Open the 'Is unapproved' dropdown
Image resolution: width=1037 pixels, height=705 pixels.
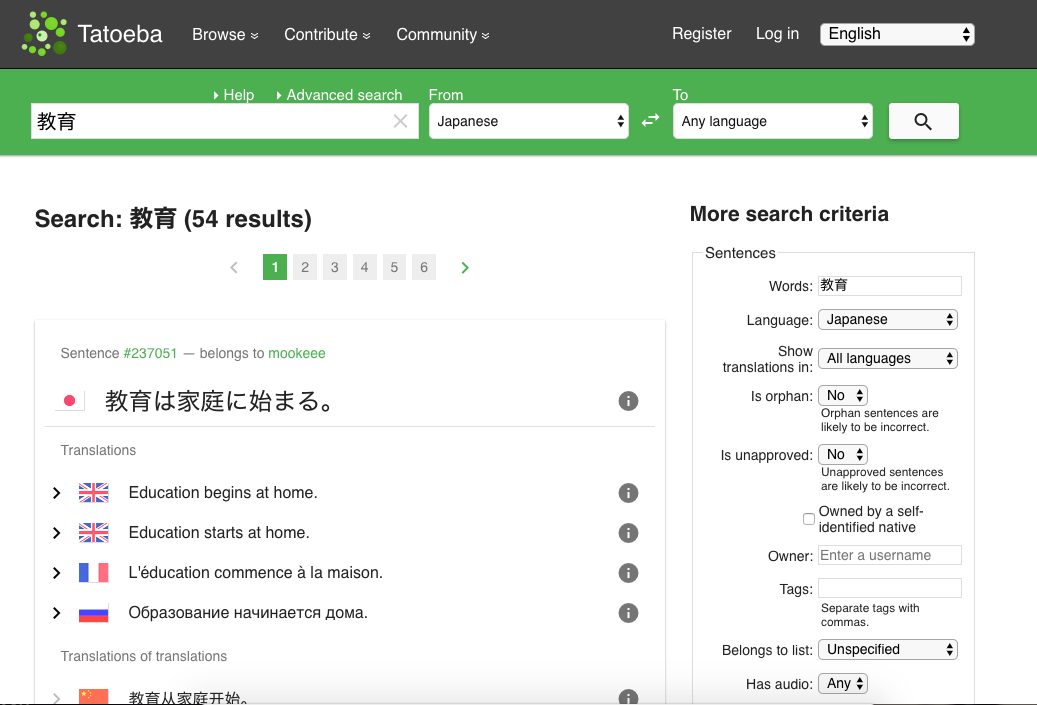(842, 454)
